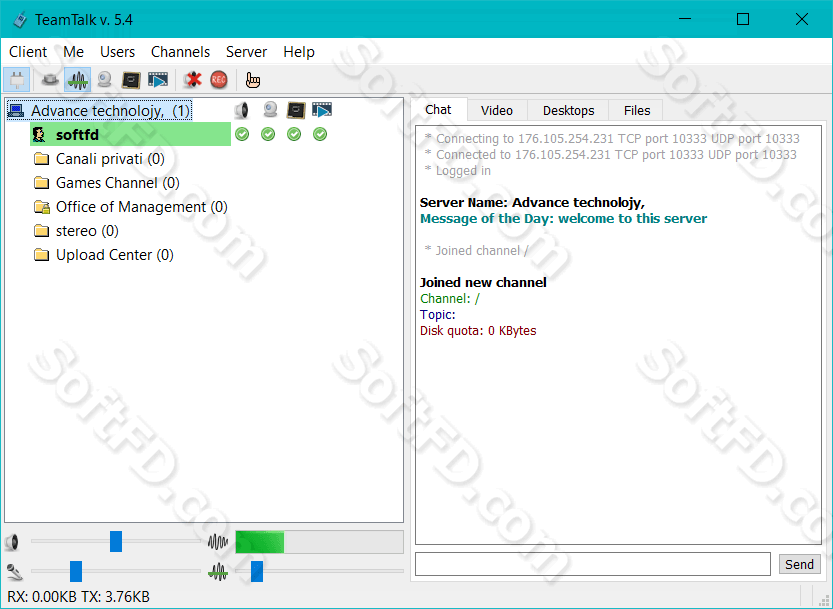
Task: Stream media file toolbar icon
Action: pos(158,80)
